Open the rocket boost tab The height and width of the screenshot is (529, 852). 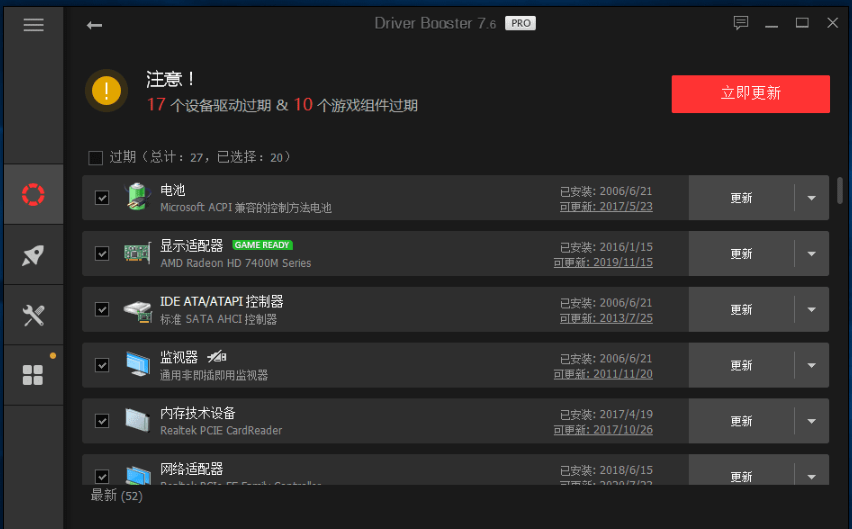pyautogui.click(x=33, y=255)
